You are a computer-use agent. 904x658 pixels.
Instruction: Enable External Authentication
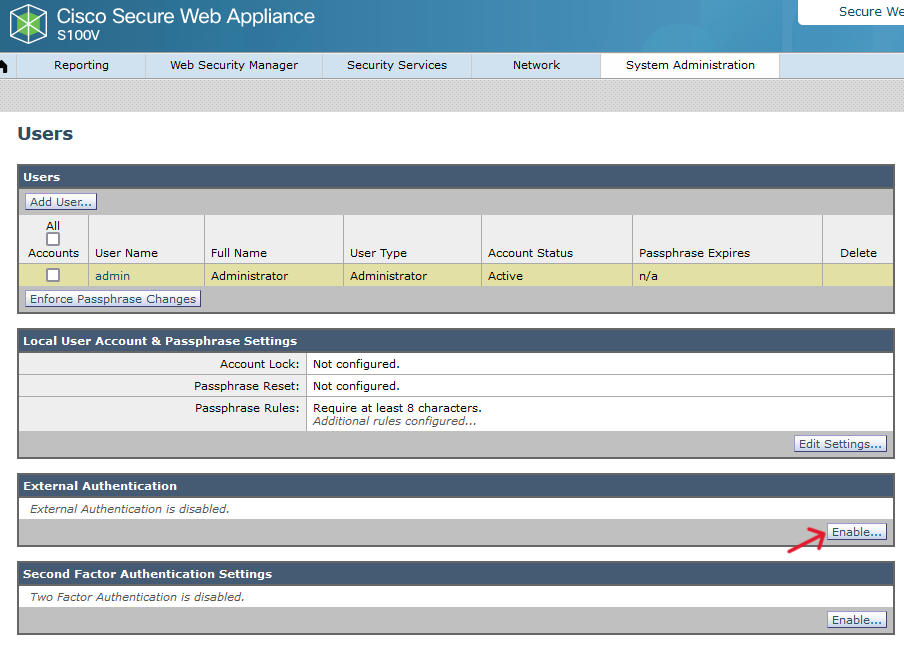pyautogui.click(x=857, y=532)
